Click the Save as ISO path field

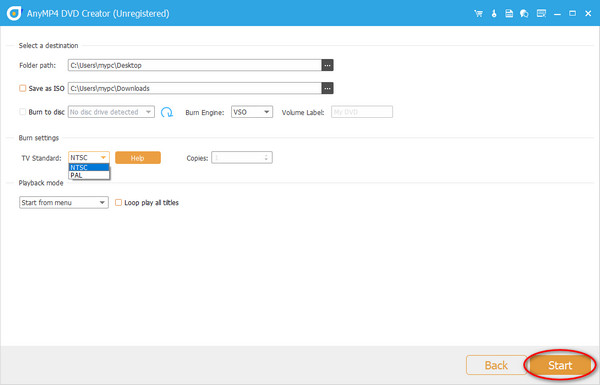tap(195, 88)
